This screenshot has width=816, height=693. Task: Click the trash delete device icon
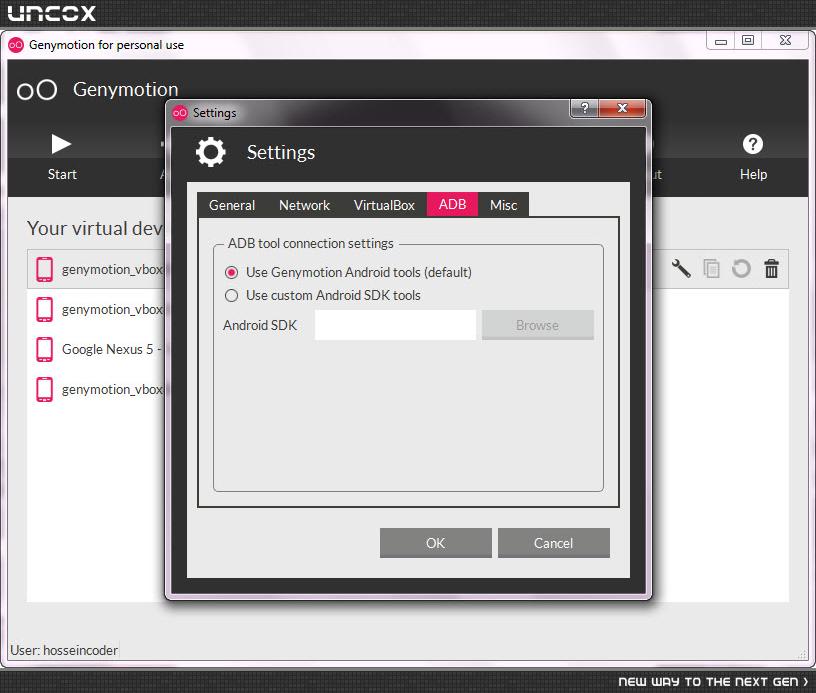(x=771, y=268)
